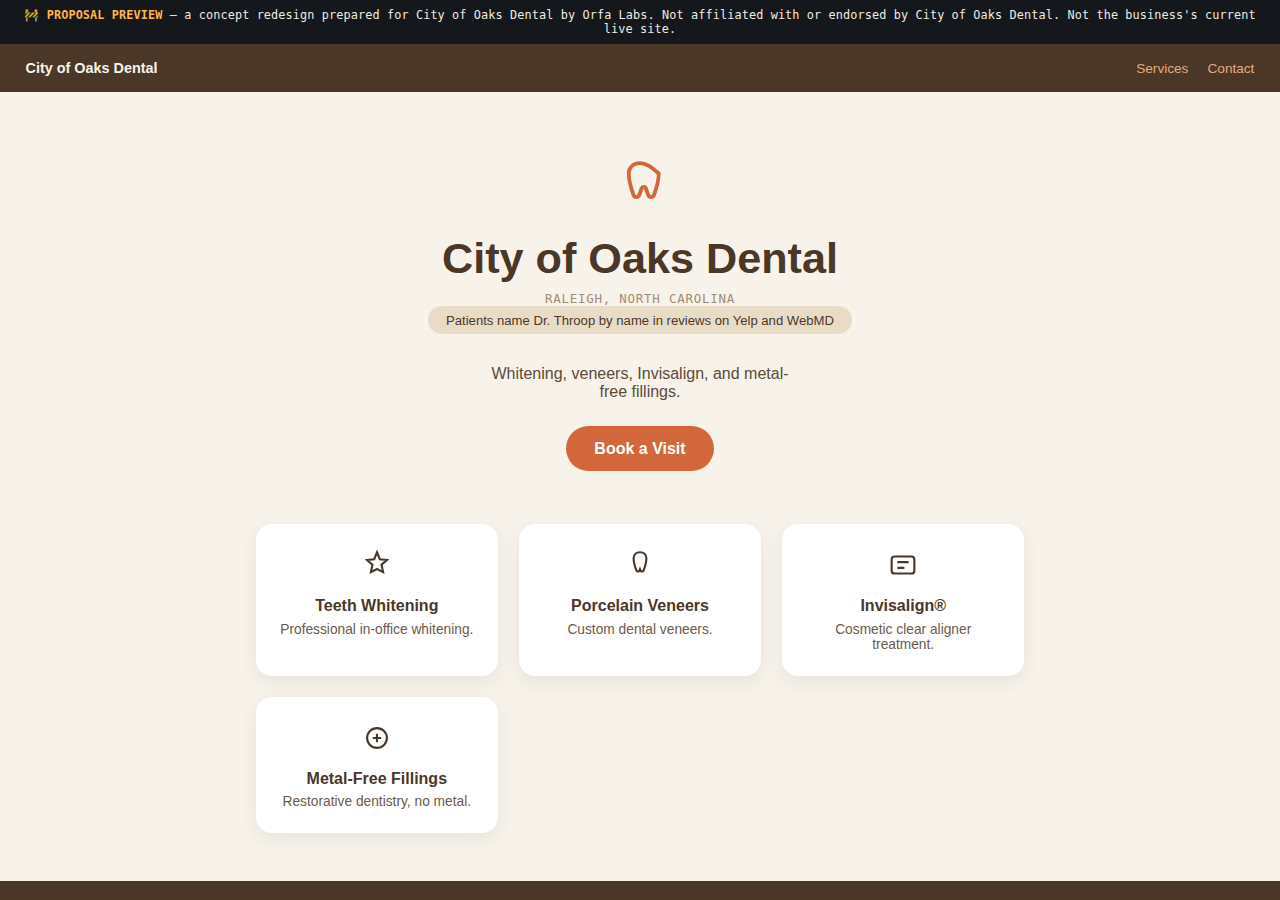Click the Book a Visit button
1280x900 pixels.
click(640, 448)
